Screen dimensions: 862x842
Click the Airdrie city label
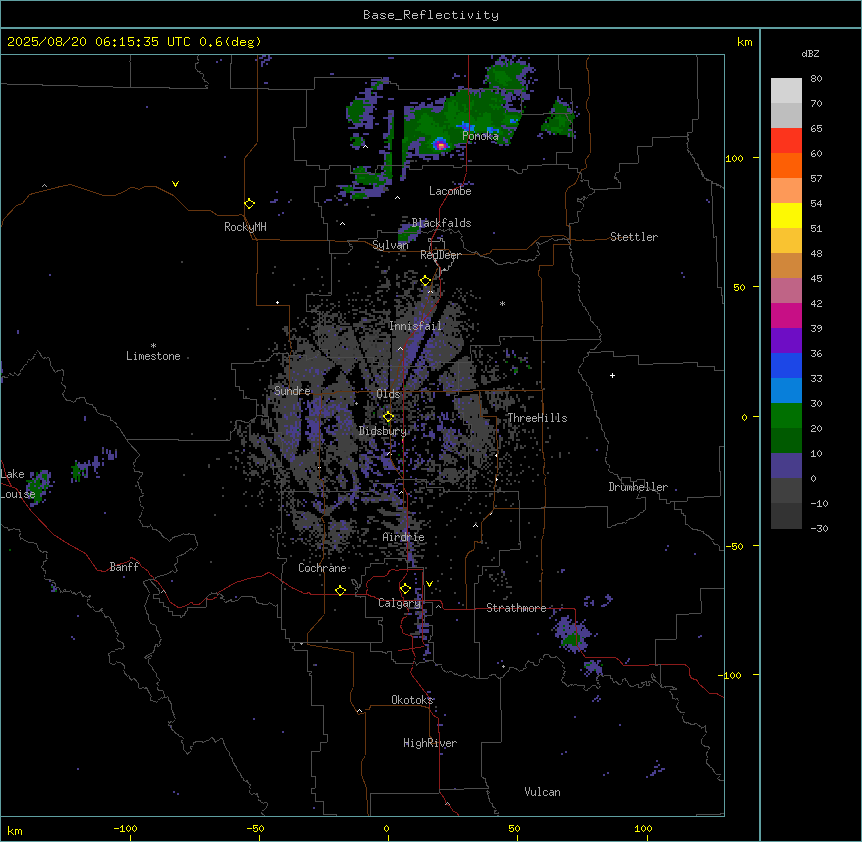point(404,537)
